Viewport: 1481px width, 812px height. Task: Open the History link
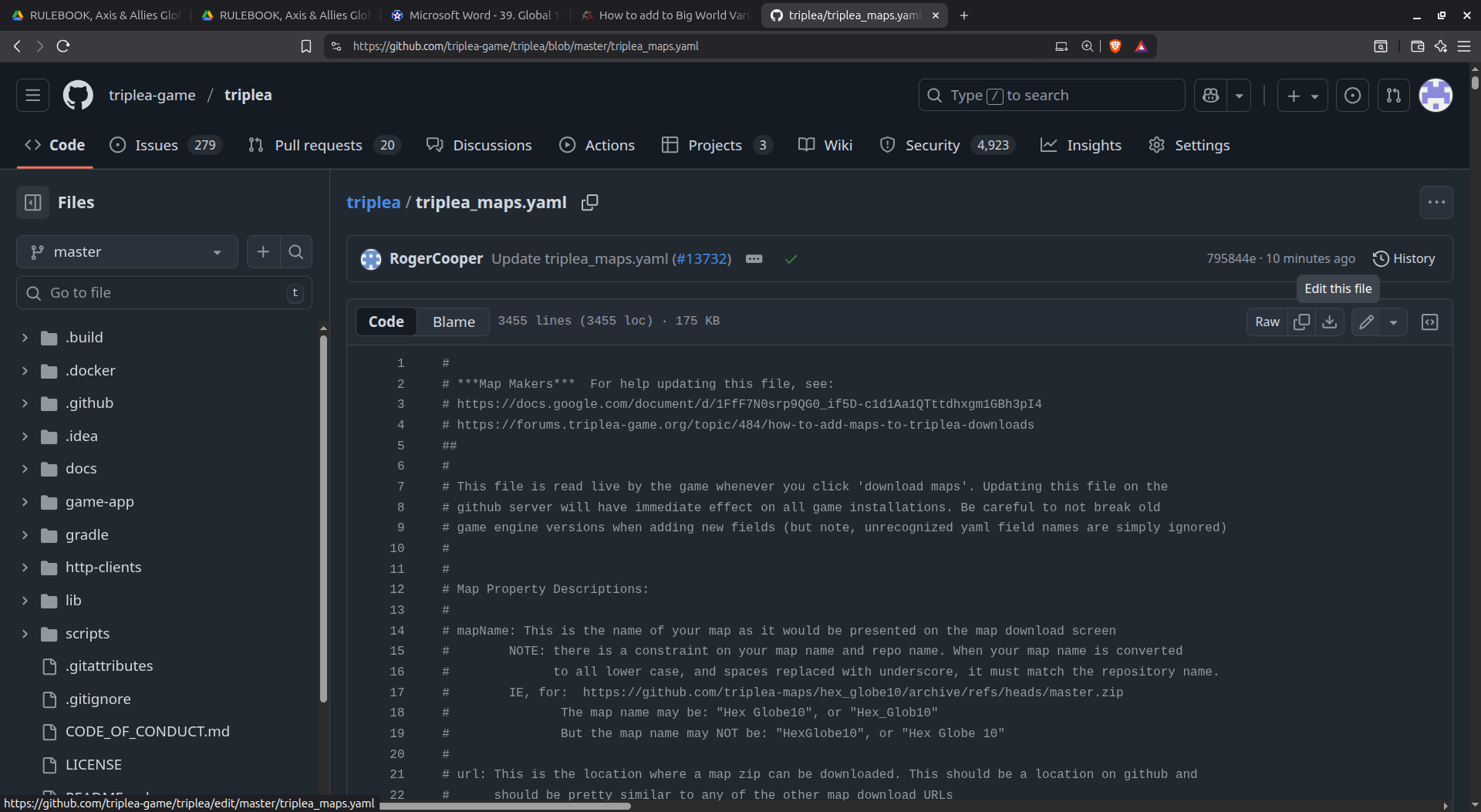(1404, 259)
